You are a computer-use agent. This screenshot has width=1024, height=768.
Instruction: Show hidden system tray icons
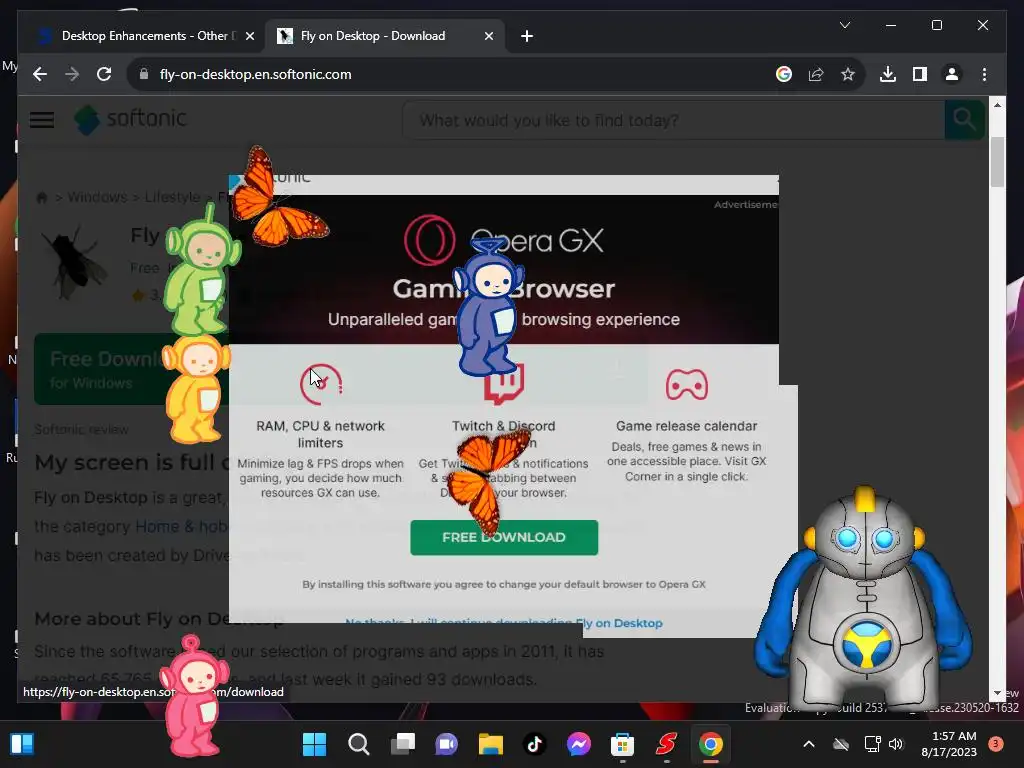click(x=808, y=744)
